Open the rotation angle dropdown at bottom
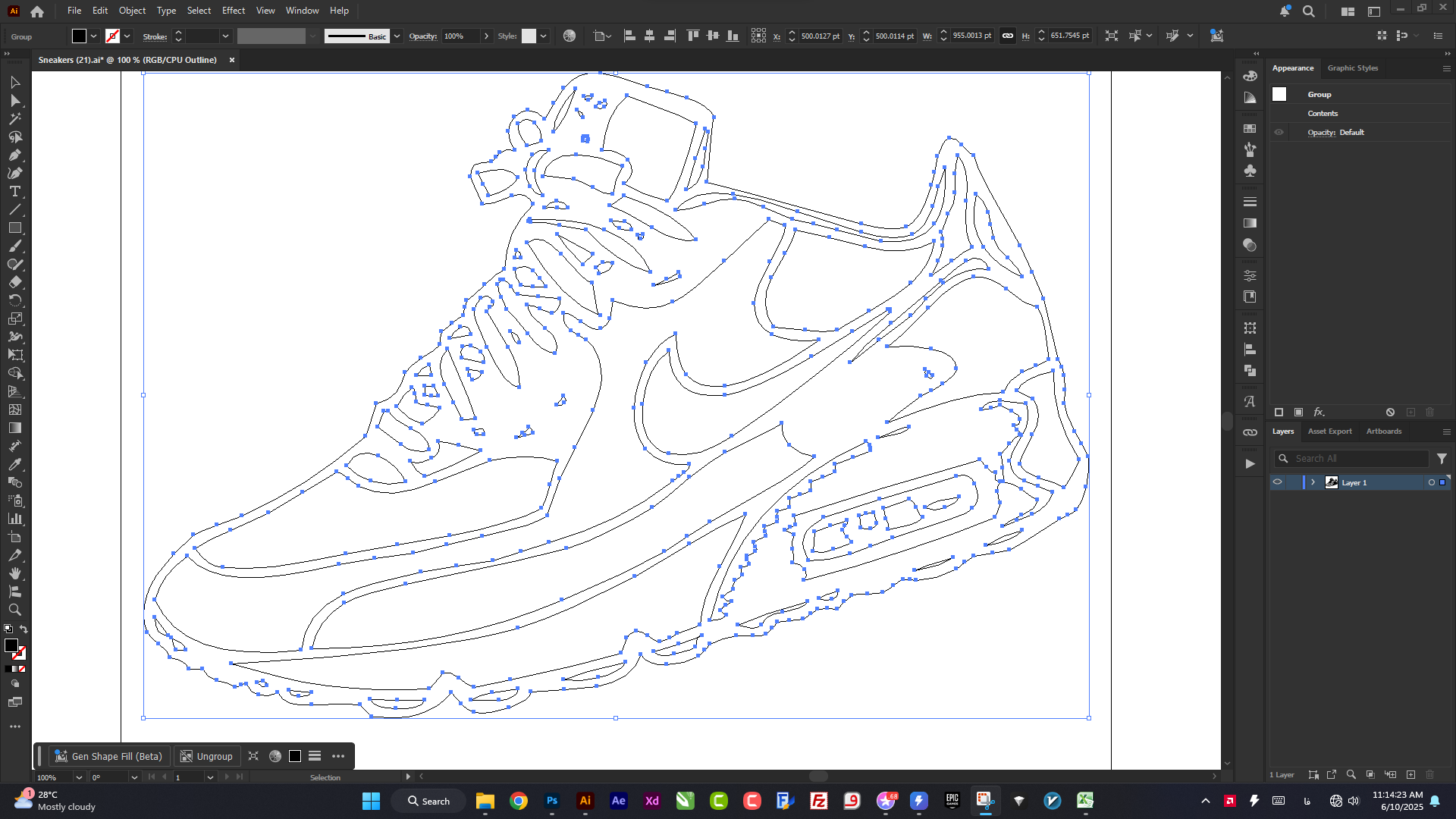Image resolution: width=1456 pixels, height=819 pixels. (x=134, y=777)
